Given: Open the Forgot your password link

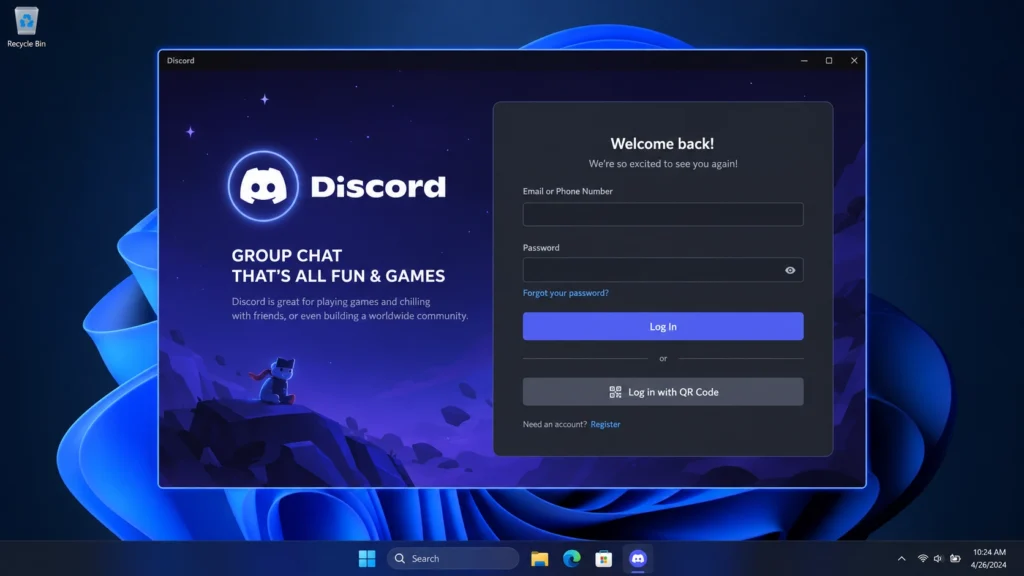Looking at the screenshot, I should (566, 293).
